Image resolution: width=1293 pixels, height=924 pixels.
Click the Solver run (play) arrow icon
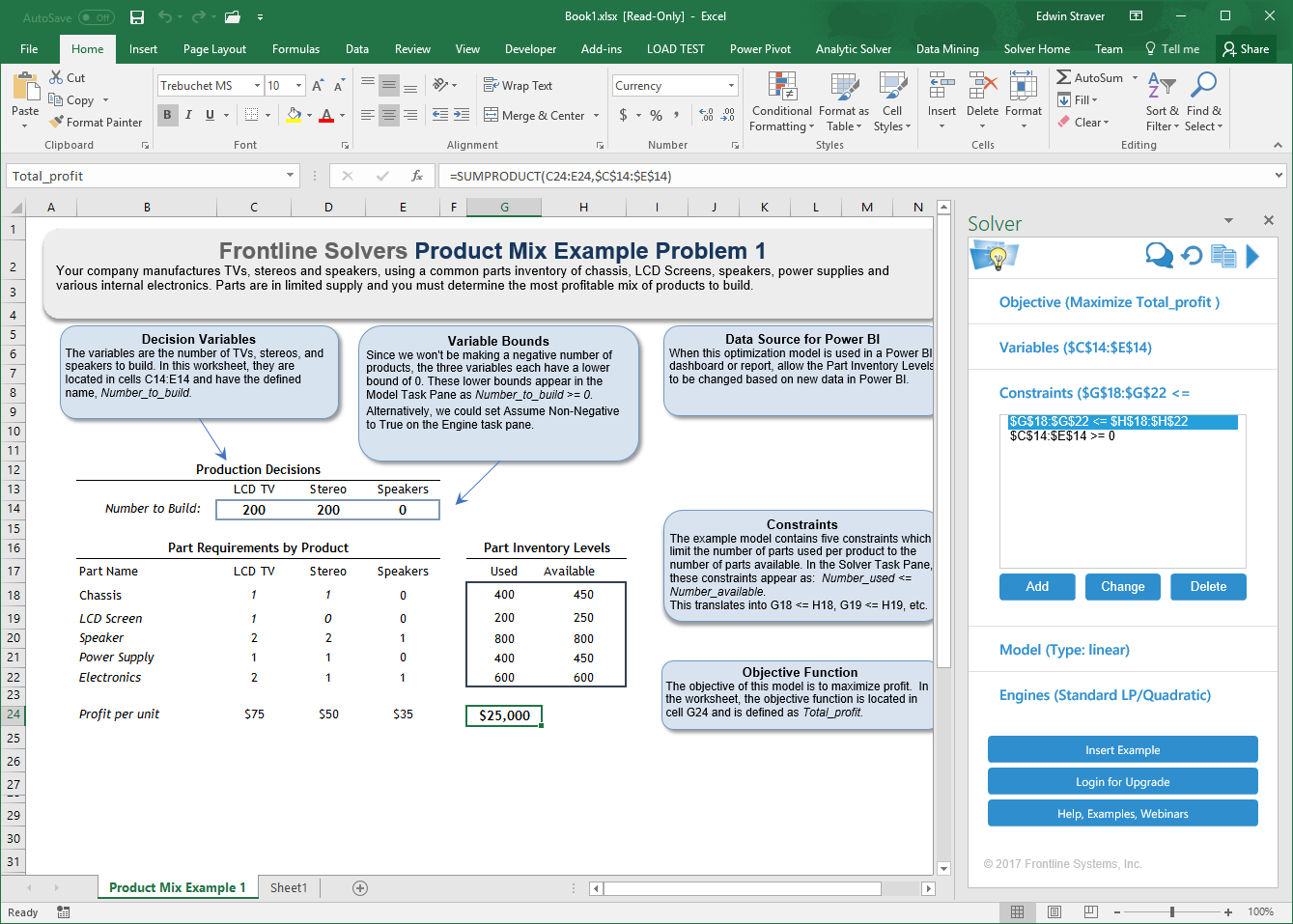click(x=1252, y=256)
